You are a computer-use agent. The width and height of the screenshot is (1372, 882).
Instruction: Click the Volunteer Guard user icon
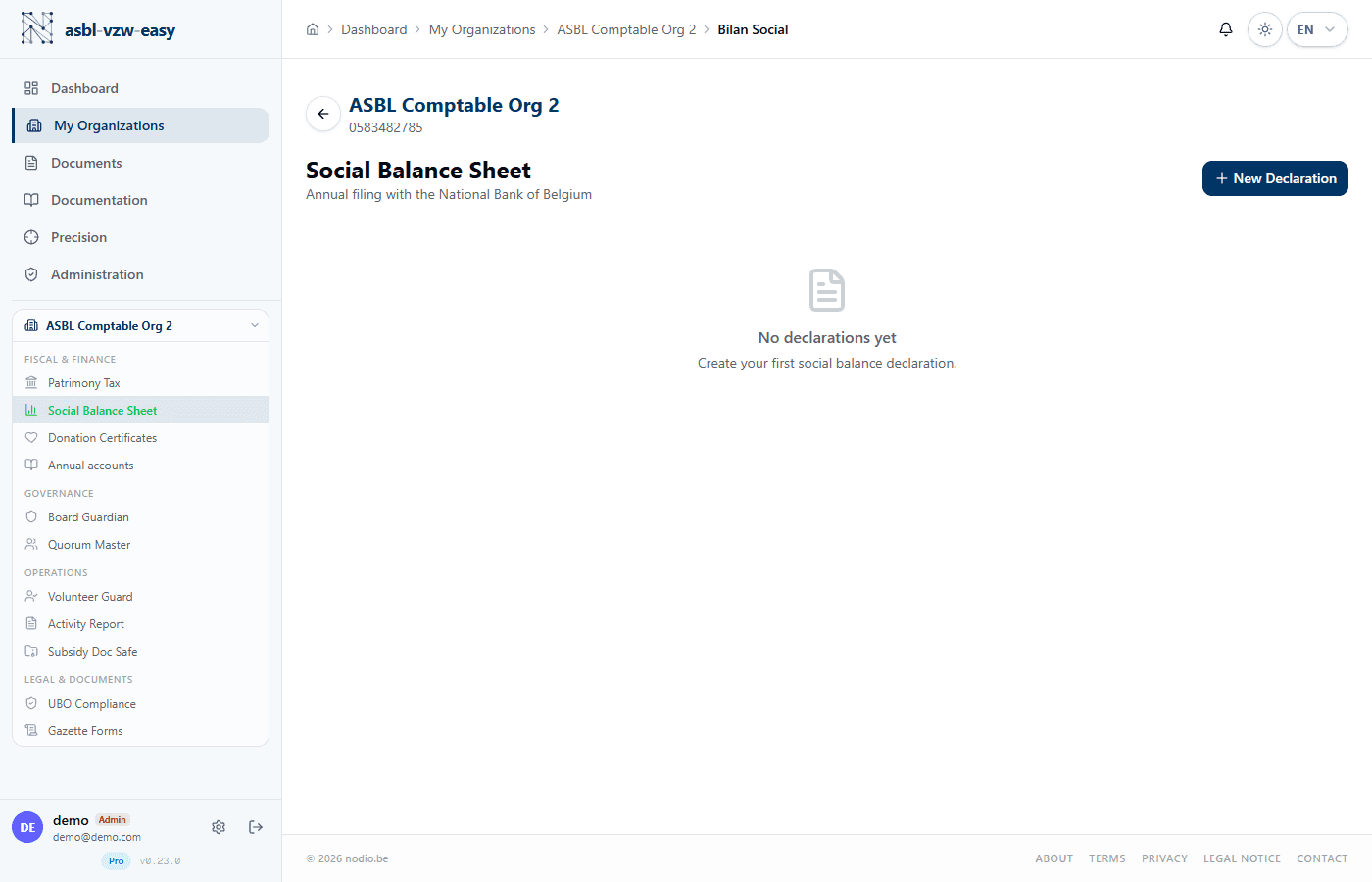tap(31, 597)
